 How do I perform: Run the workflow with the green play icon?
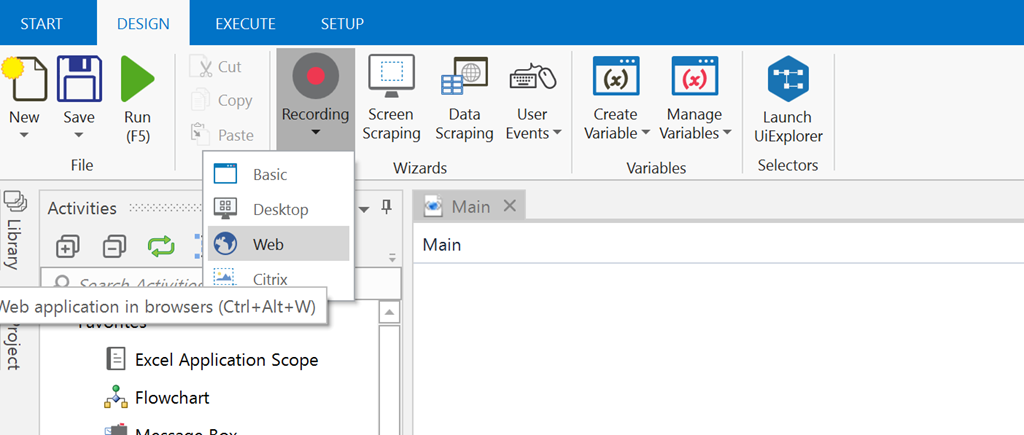click(137, 79)
